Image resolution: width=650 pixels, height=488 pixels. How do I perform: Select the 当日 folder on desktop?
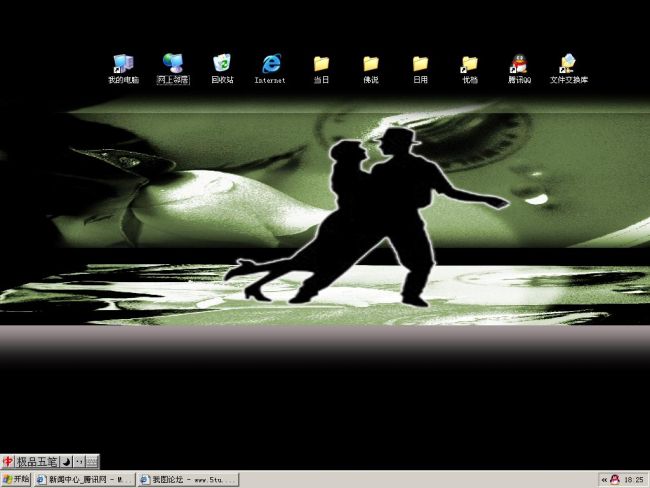321,66
